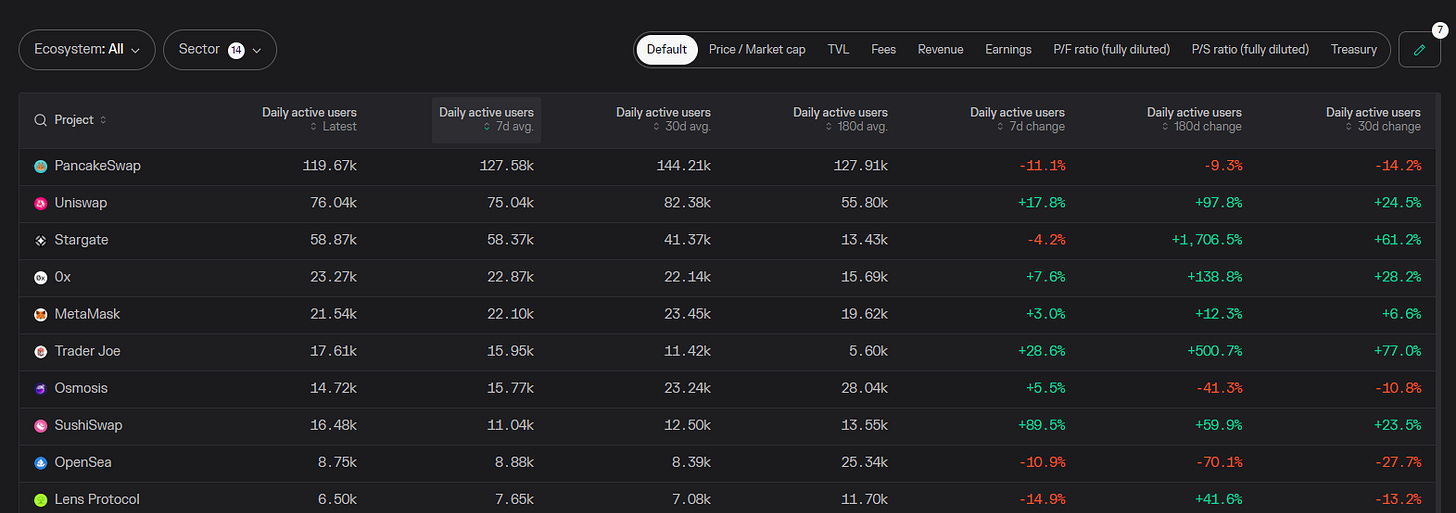Click Lens Protocol's 180d change +41.6%
Image resolution: width=1456 pixels, height=513 pixels.
[1218, 499]
